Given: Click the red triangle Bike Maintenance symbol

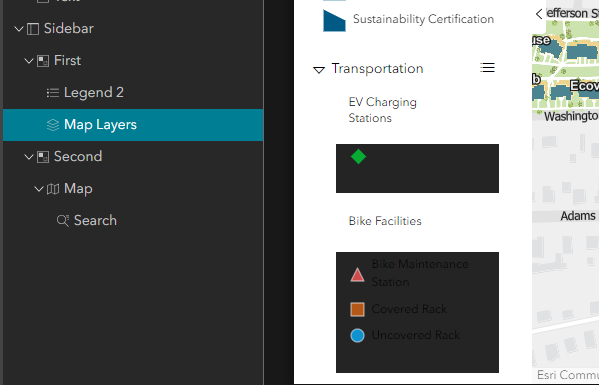Looking at the screenshot, I should point(357,275).
